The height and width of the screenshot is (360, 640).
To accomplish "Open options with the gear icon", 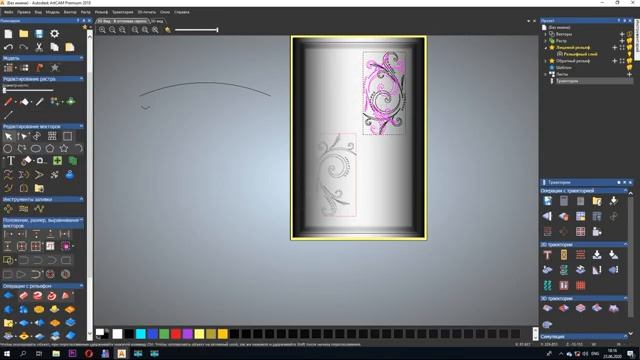I will (x=55, y=34).
